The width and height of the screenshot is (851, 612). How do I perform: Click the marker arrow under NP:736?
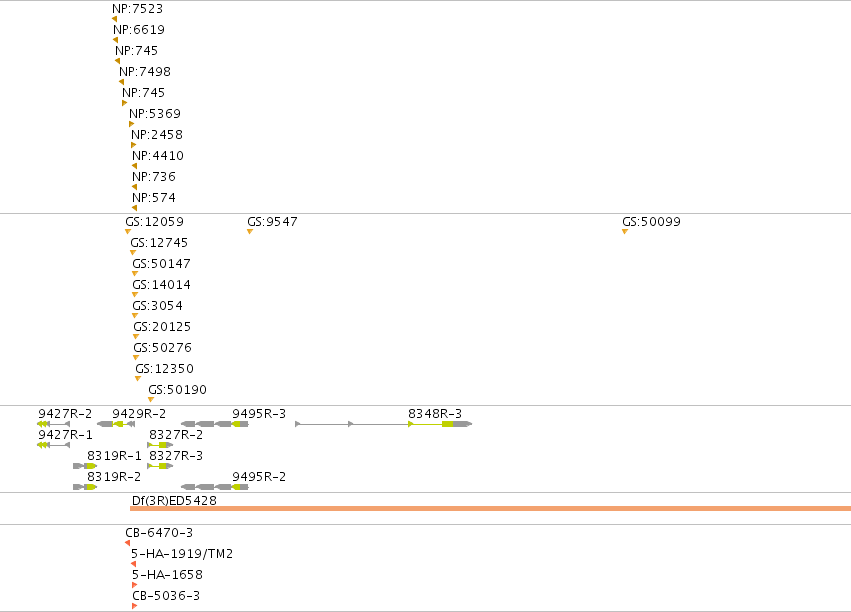coord(135,187)
